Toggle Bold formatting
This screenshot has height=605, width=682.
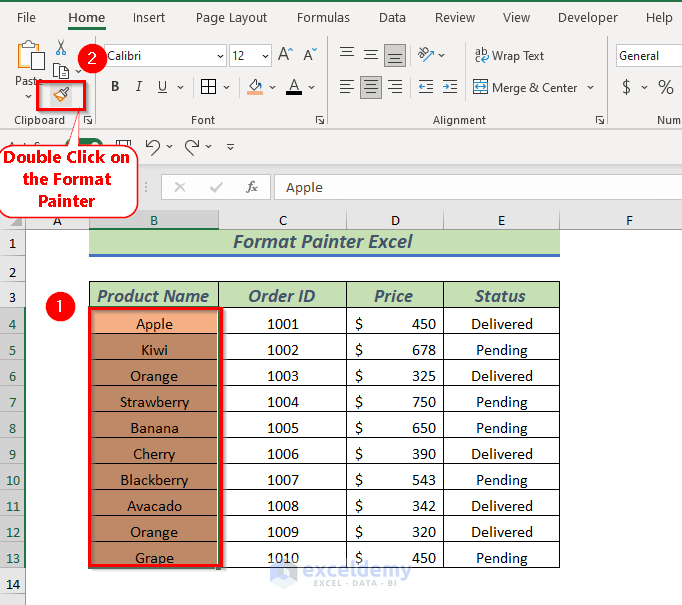point(115,87)
